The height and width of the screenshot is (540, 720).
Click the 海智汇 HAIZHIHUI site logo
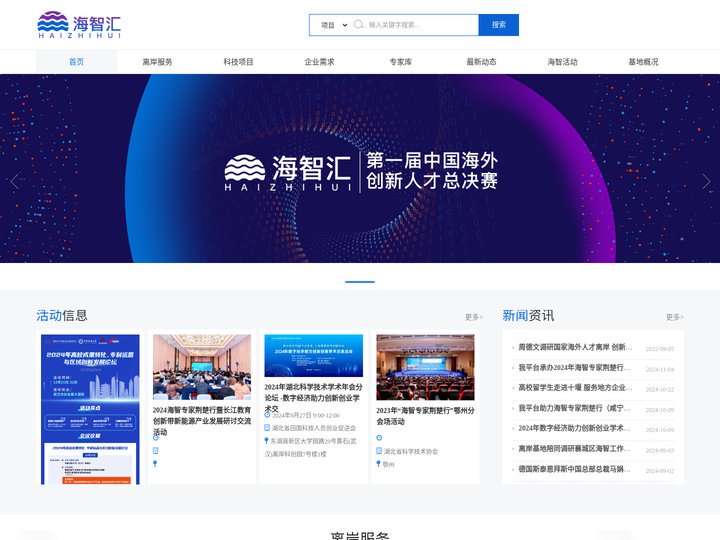coord(79,25)
